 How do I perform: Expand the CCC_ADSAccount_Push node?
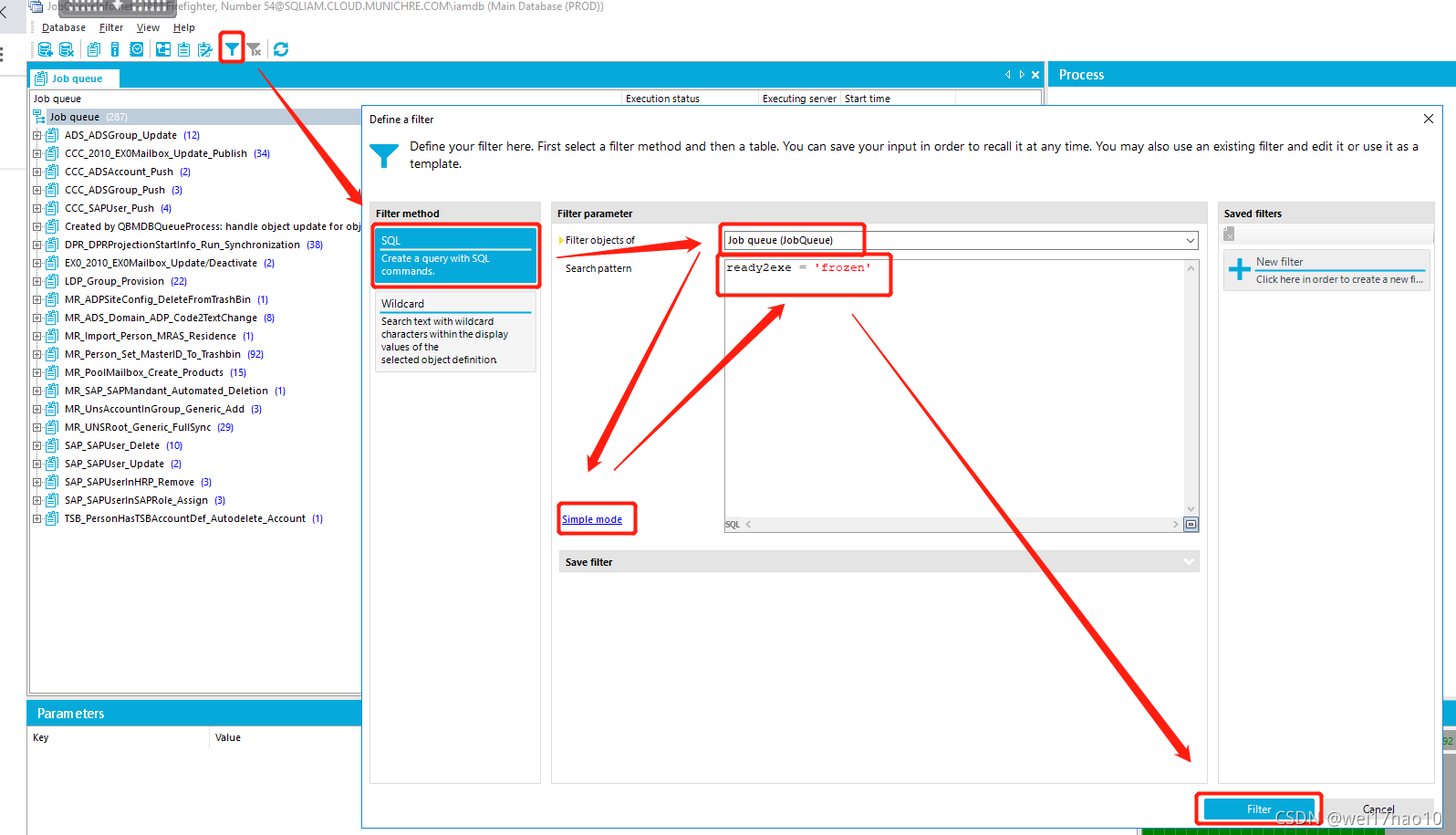[37, 172]
